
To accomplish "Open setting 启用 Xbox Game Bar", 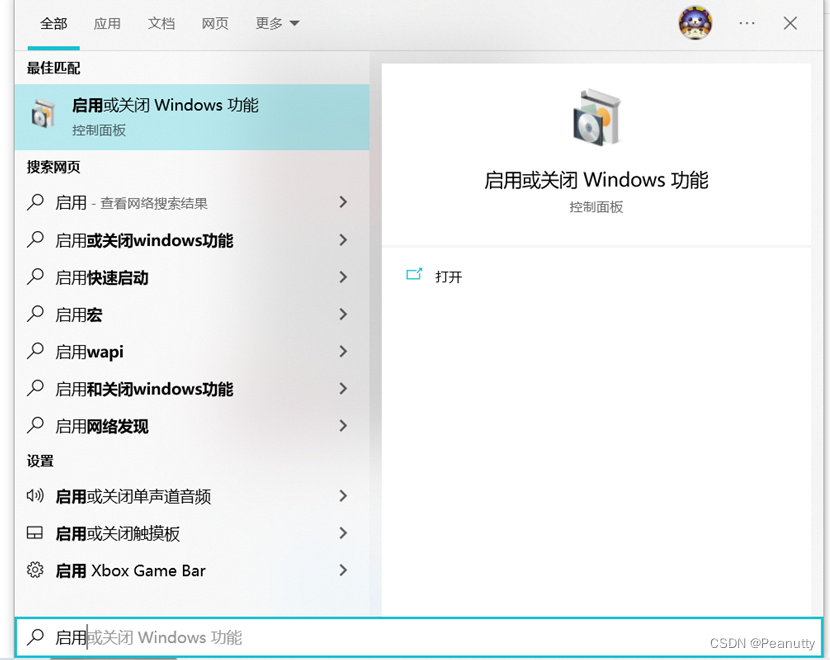I will (x=130, y=571).
